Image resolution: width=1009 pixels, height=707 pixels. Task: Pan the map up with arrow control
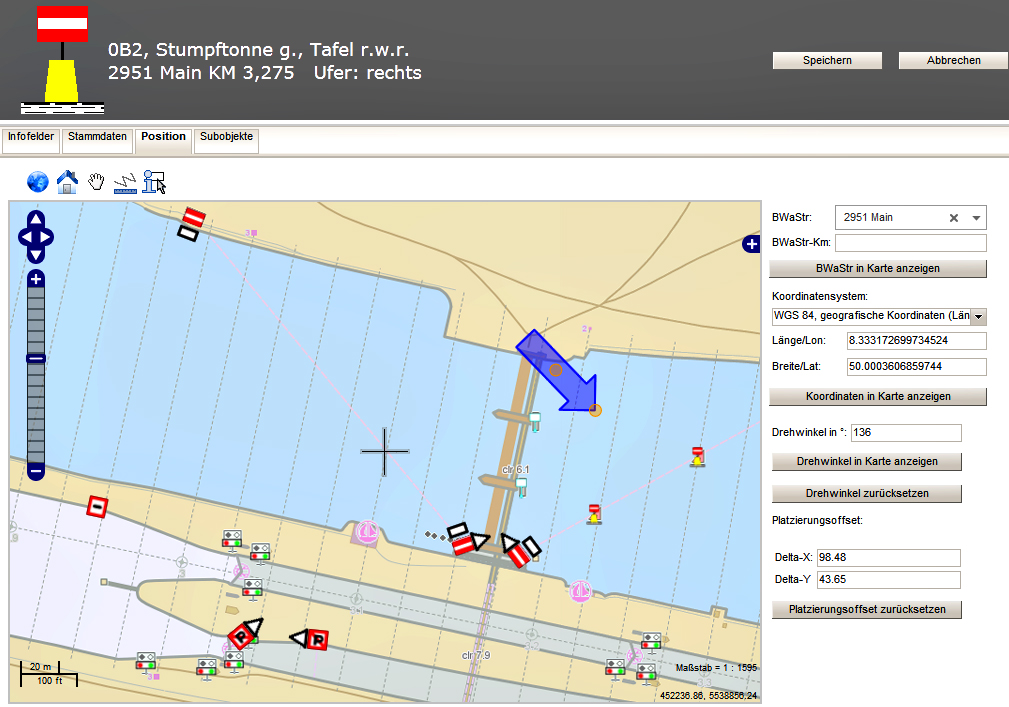36,220
